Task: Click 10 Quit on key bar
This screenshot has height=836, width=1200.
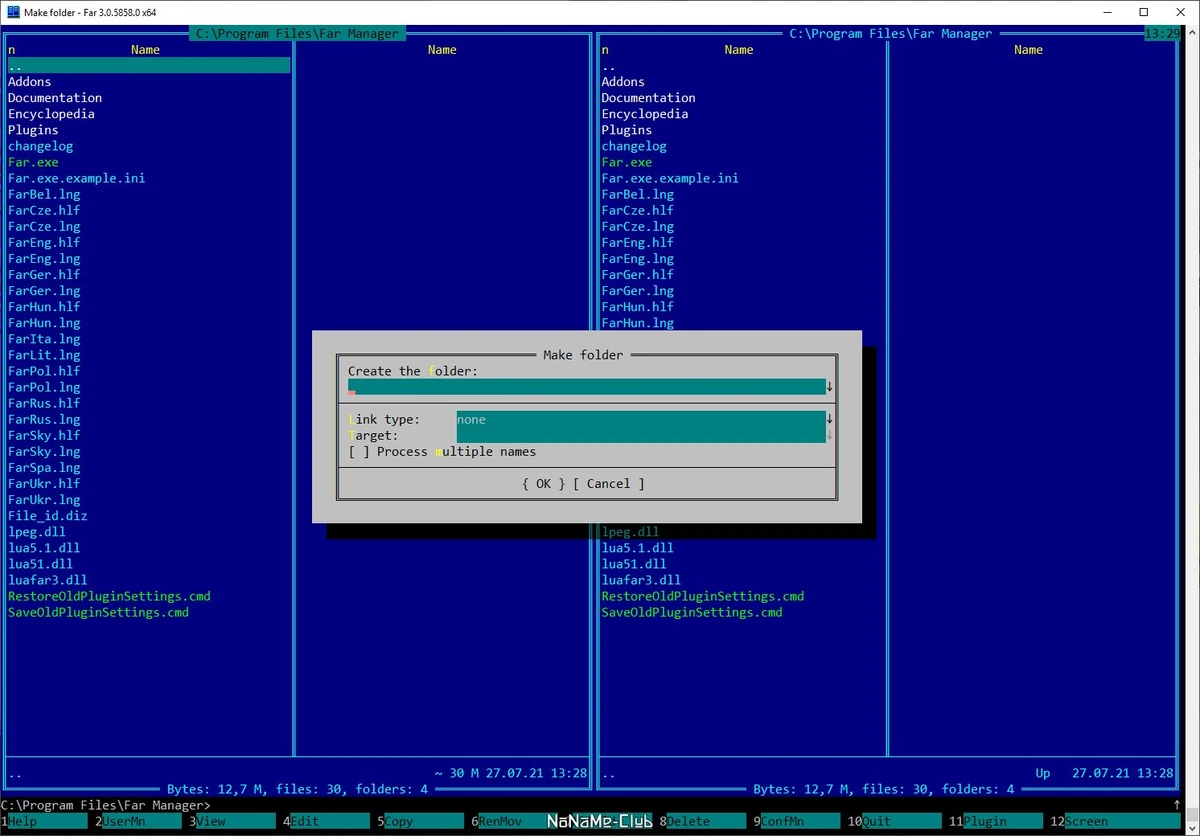Action: tap(894, 821)
